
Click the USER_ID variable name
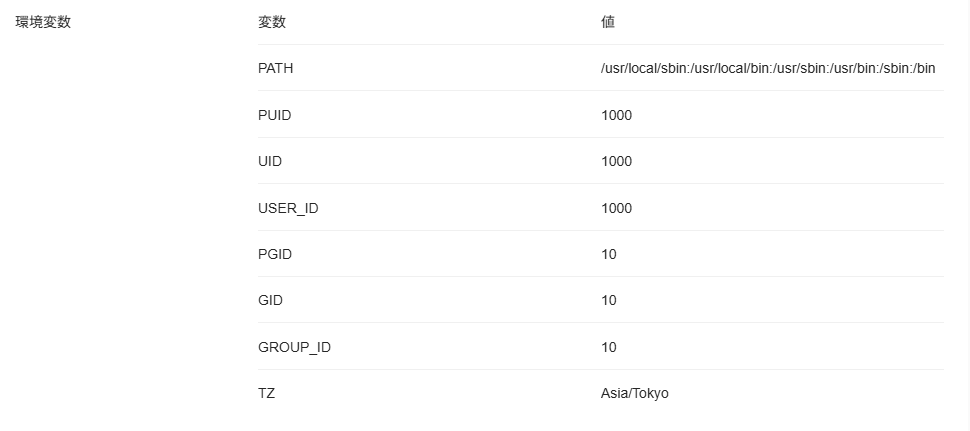point(288,208)
